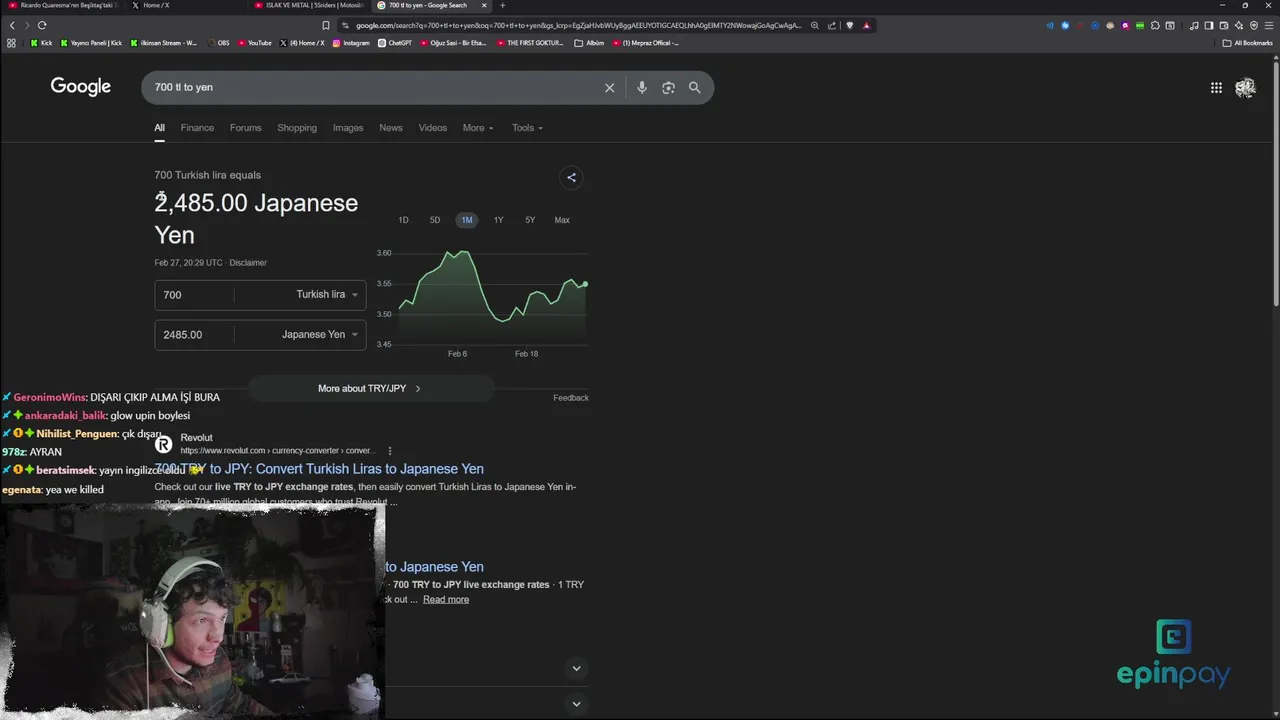Viewport: 1280px width, 720px height.
Task: Switch to the News tab
Action: (391, 128)
